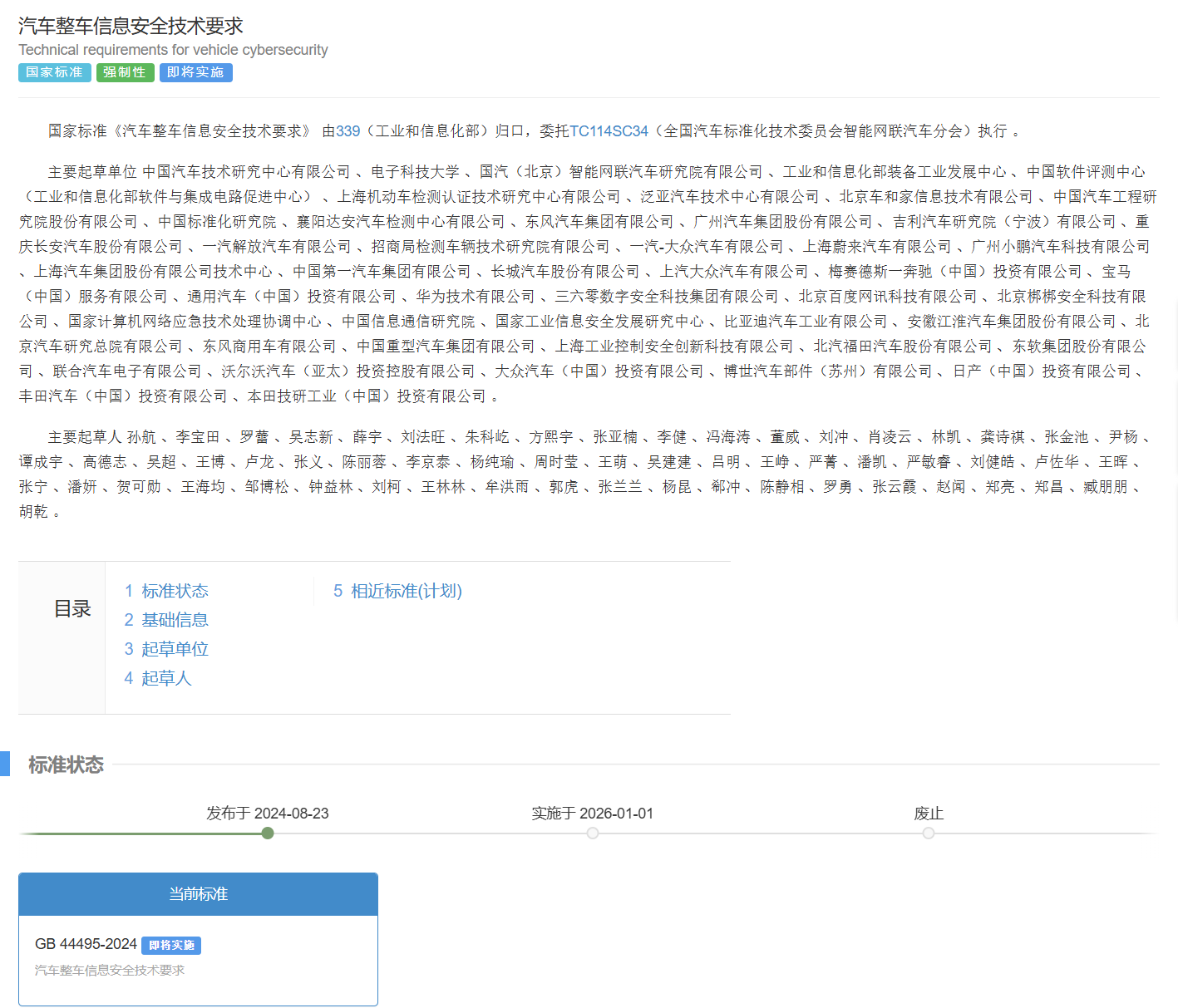Click the green 强制性 tag badge
This screenshot has height=1008, width=1178.
coord(126,72)
